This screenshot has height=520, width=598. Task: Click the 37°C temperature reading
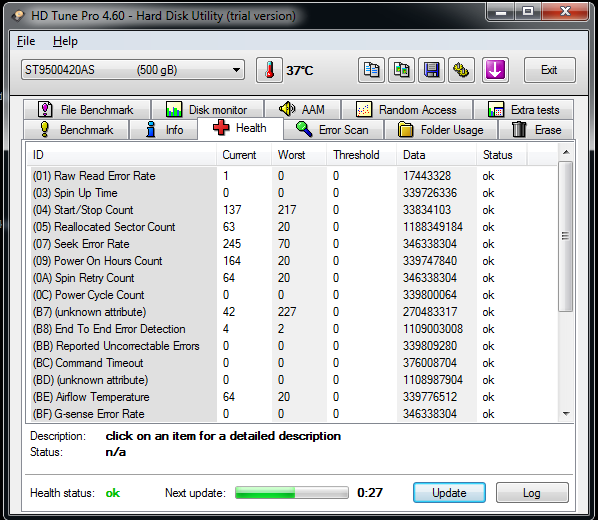pyautogui.click(x=300, y=71)
